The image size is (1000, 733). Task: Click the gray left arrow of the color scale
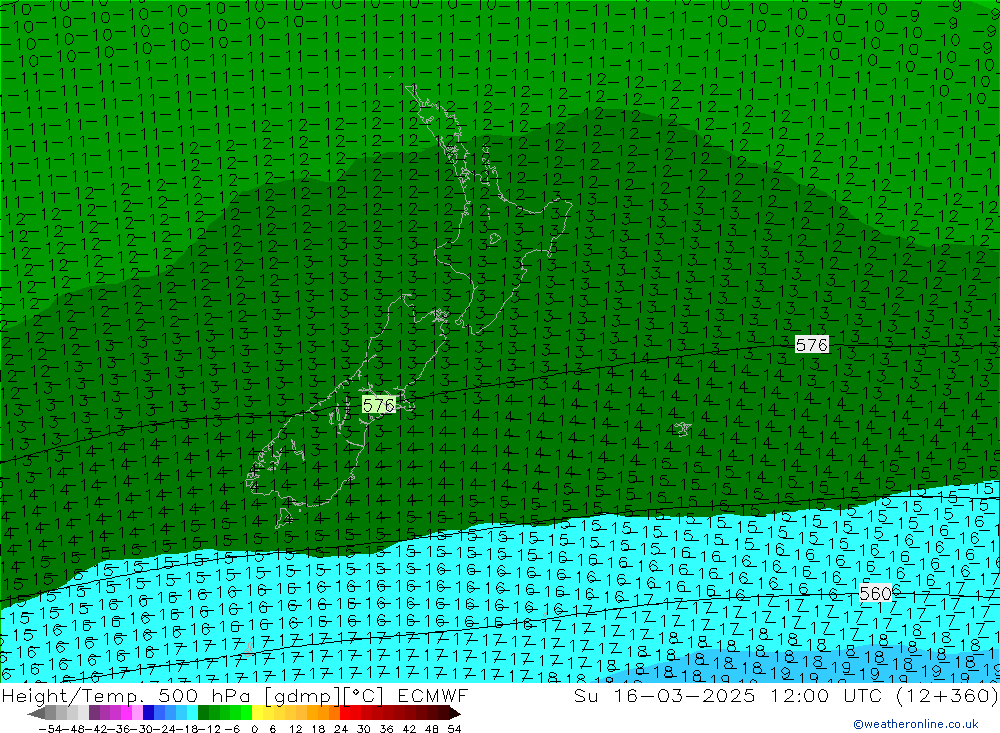(x=37, y=713)
